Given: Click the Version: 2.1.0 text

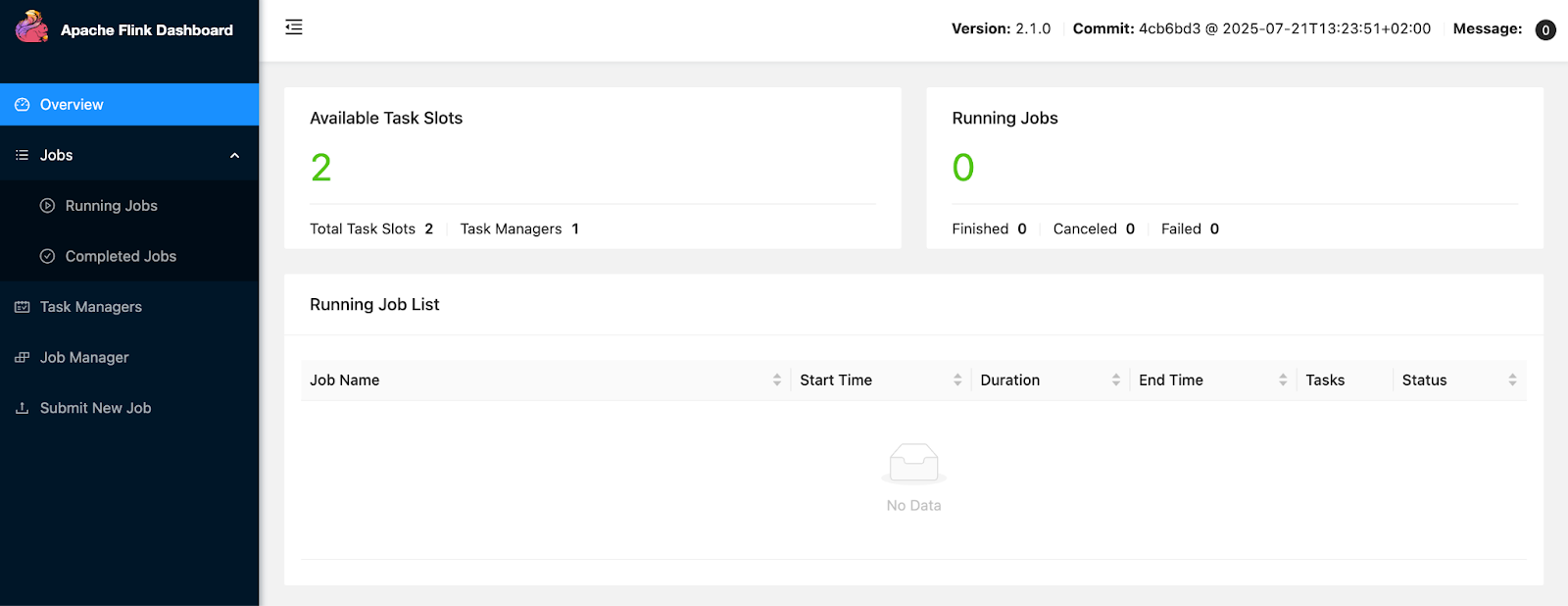Looking at the screenshot, I should [x=1001, y=28].
